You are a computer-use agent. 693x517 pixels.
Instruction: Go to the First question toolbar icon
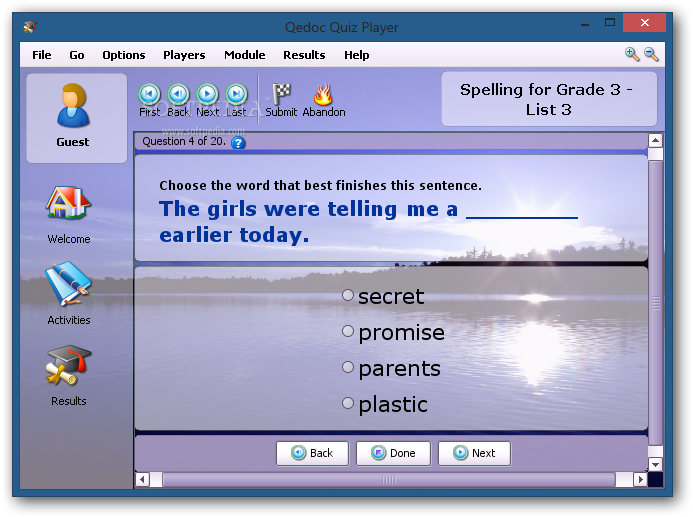[x=149, y=94]
